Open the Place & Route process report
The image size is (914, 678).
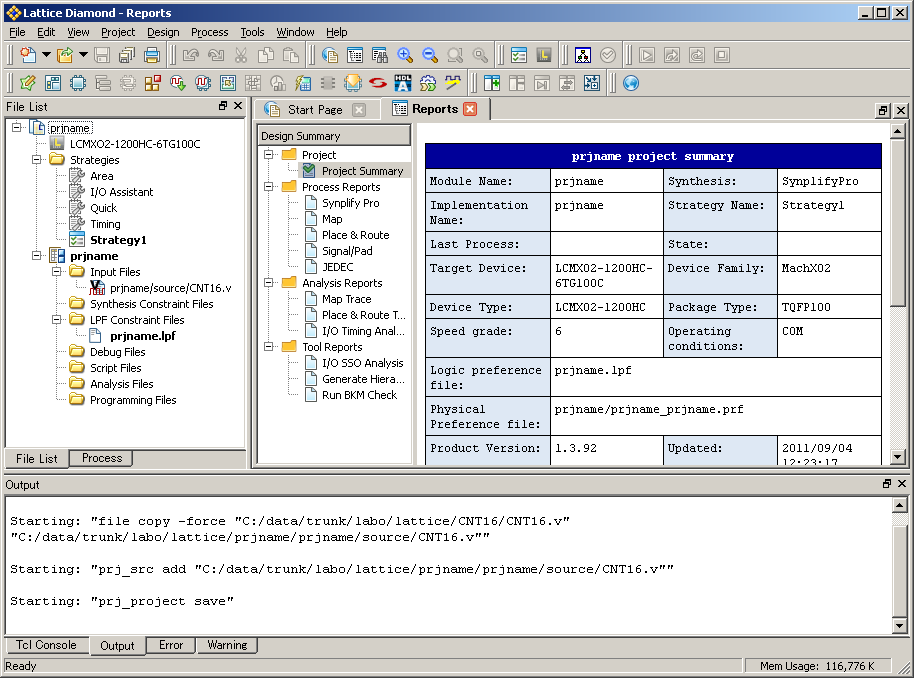pos(356,235)
